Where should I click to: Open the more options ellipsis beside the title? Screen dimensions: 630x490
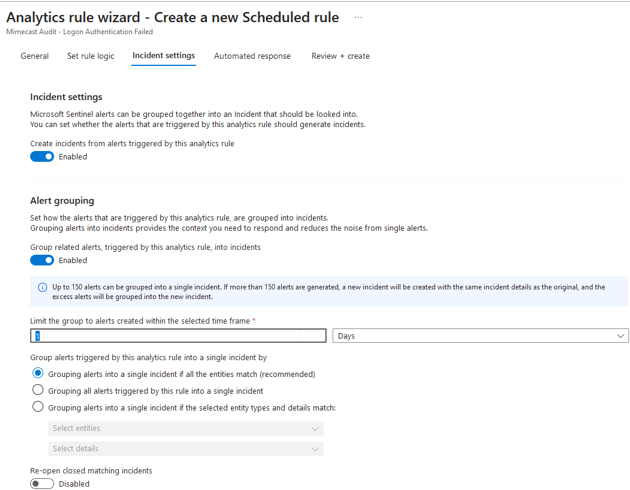point(358,17)
